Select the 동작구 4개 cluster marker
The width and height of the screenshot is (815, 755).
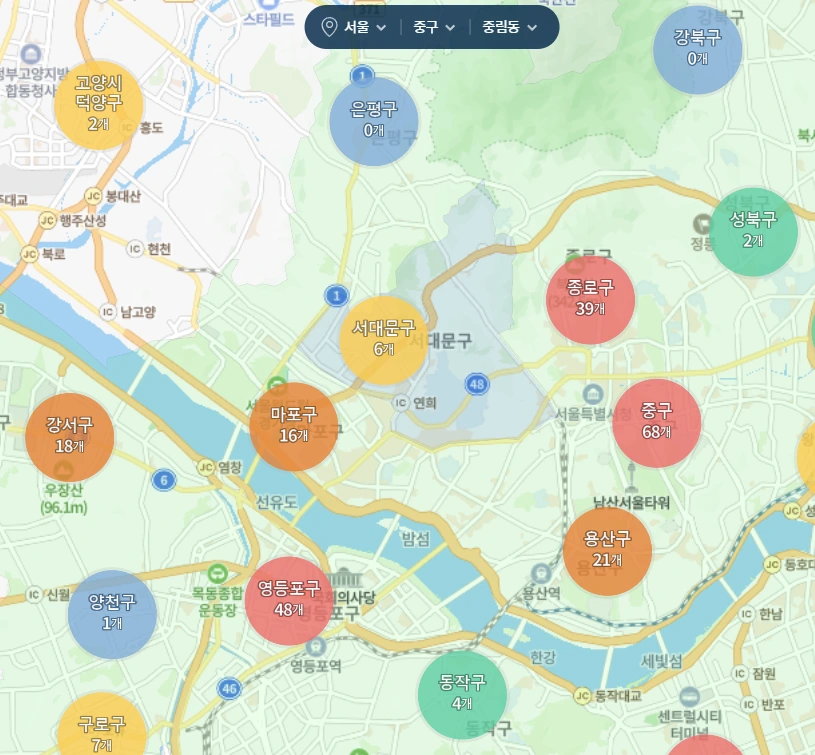(462, 695)
